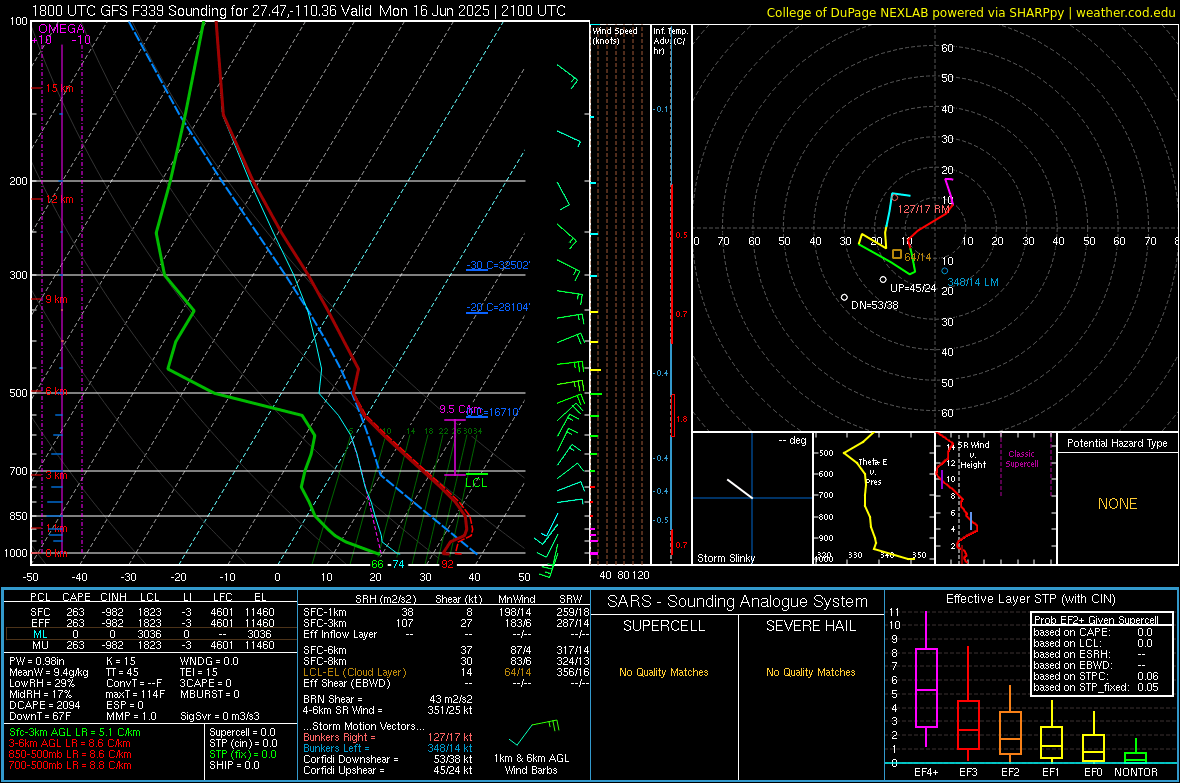Click the MBURST = 0 value

(209, 694)
